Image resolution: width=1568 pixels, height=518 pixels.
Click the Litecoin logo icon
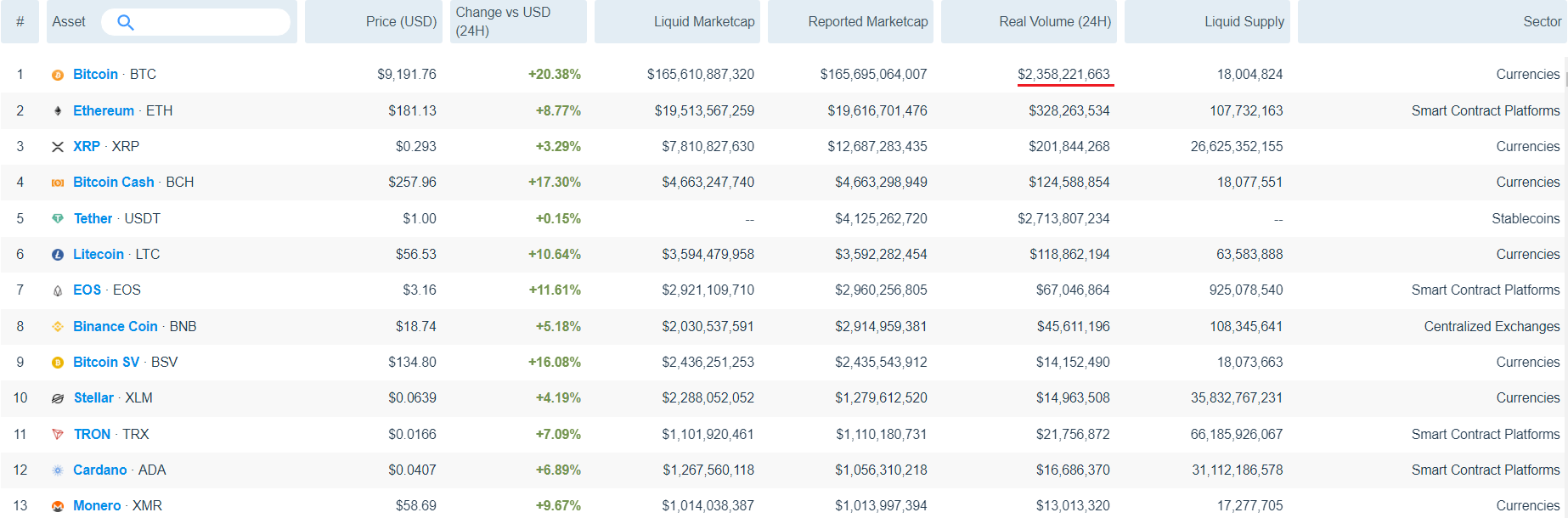[58, 255]
